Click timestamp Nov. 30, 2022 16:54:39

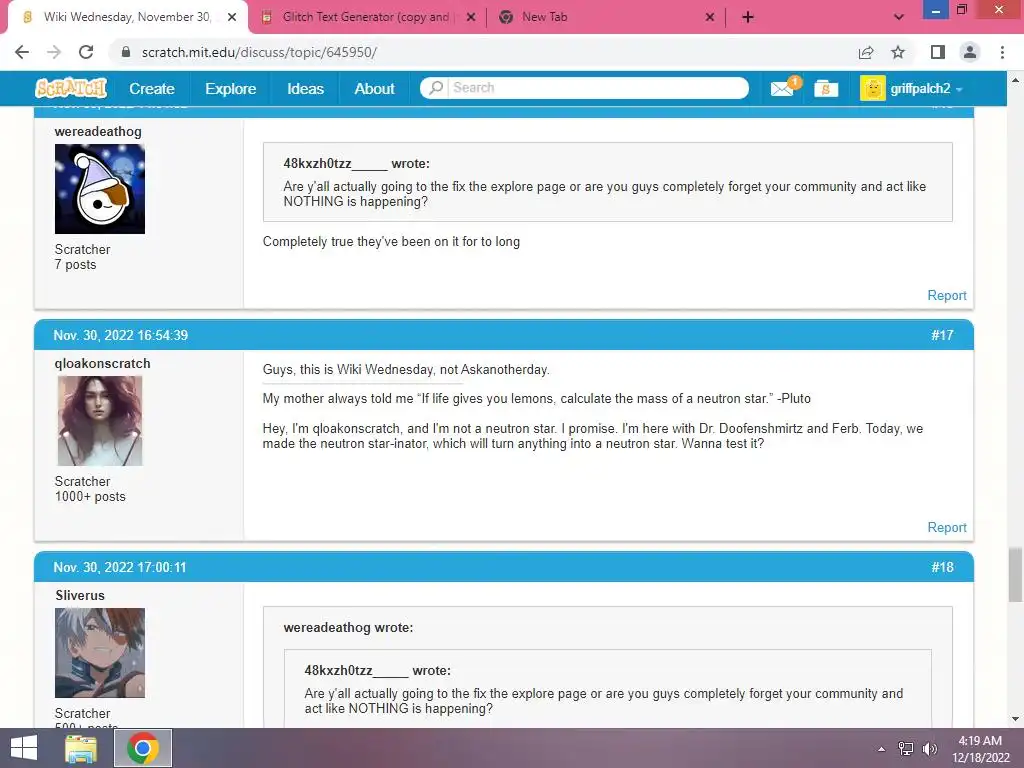pyautogui.click(x=121, y=336)
